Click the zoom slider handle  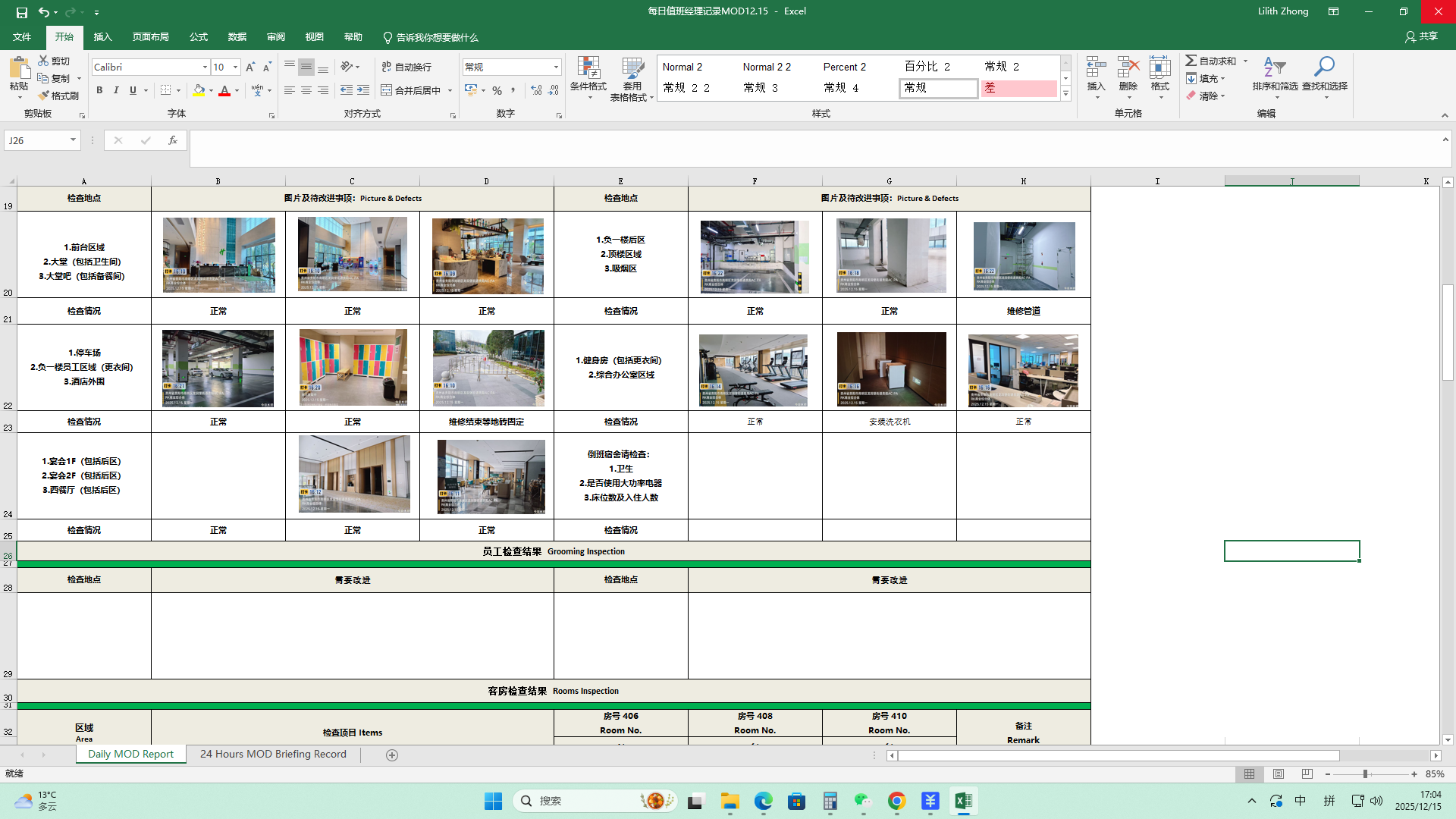tap(1365, 774)
